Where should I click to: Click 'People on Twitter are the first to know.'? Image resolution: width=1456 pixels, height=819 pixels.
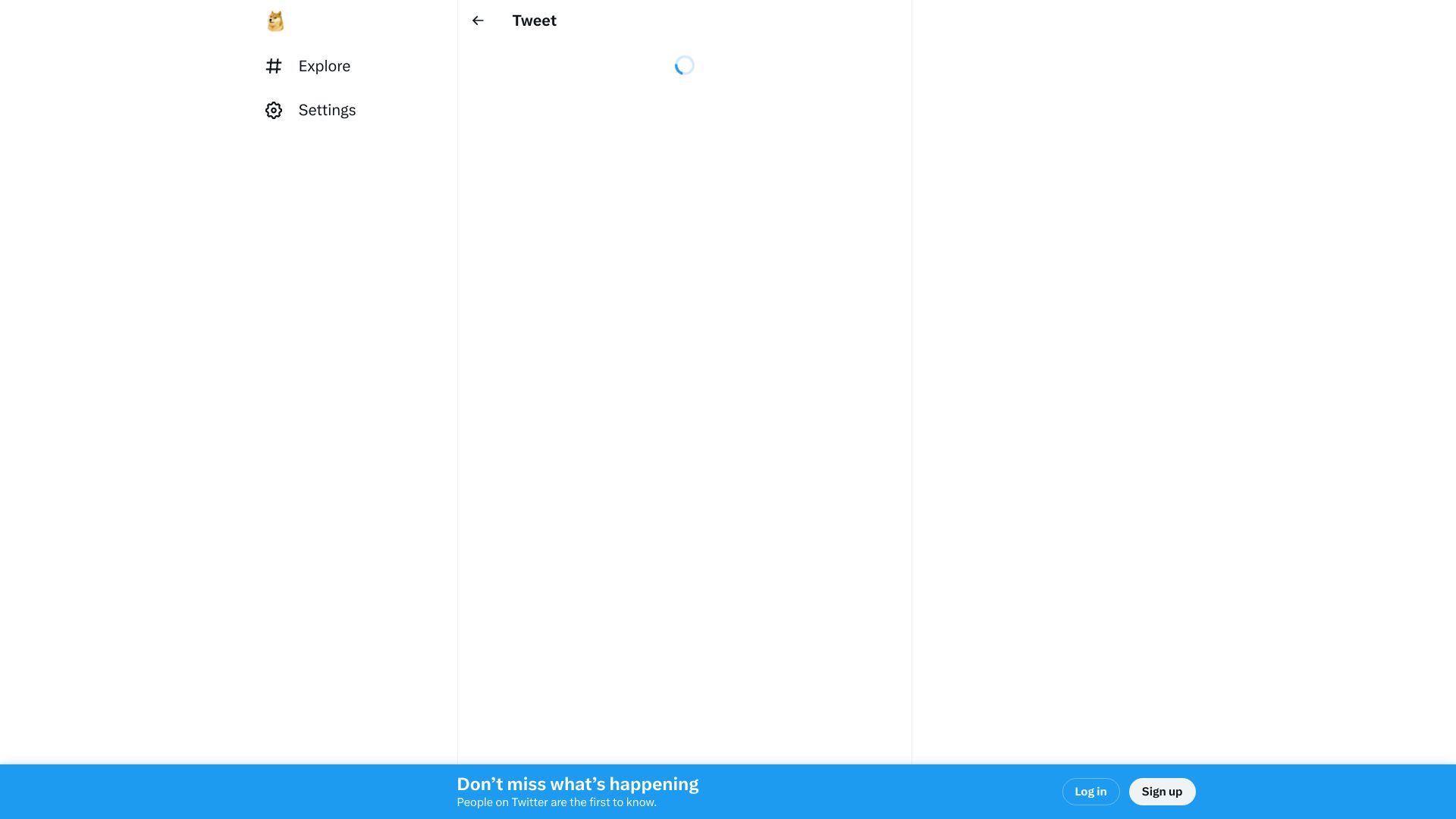(x=557, y=802)
